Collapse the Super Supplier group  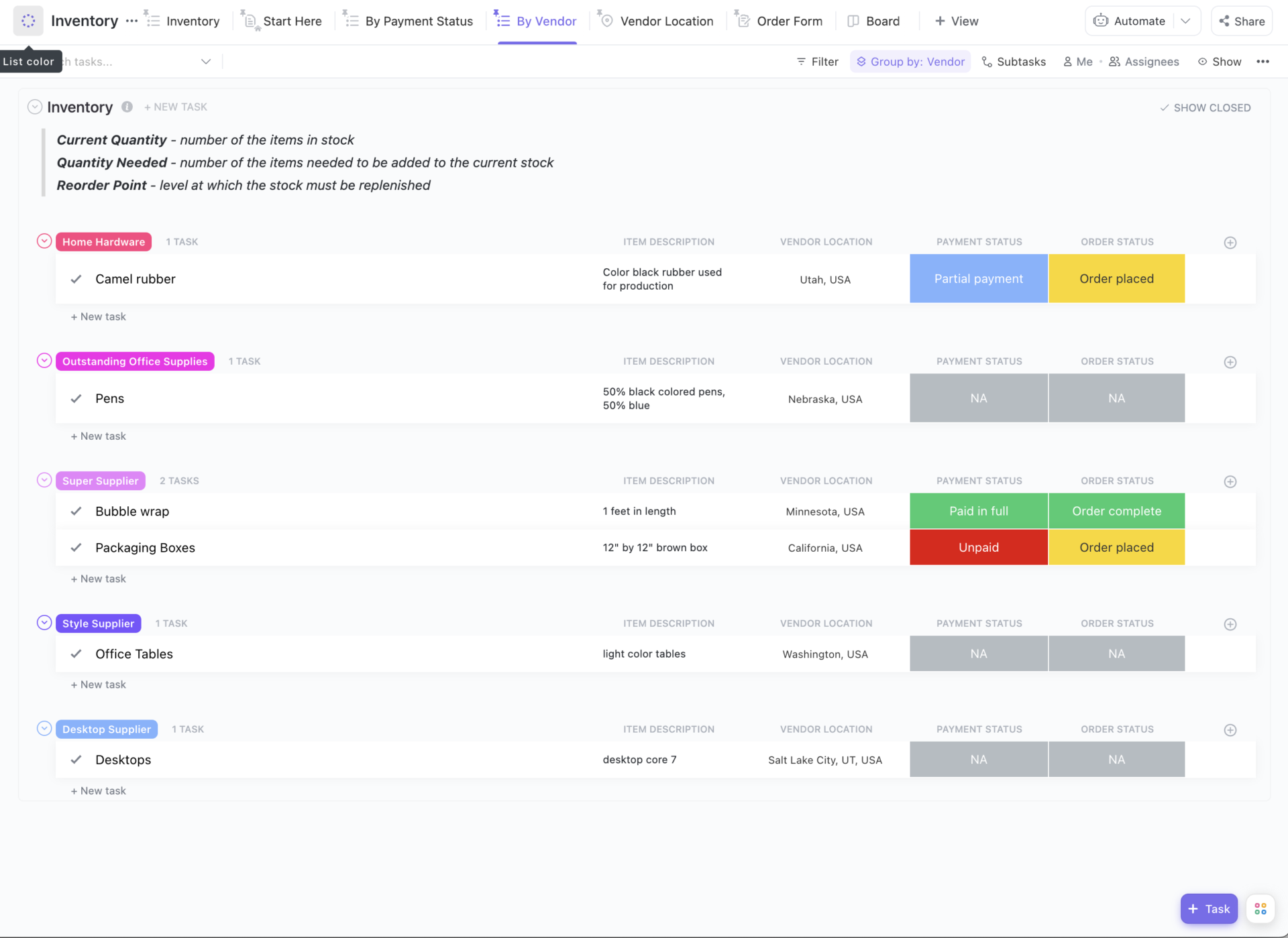click(x=44, y=479)
